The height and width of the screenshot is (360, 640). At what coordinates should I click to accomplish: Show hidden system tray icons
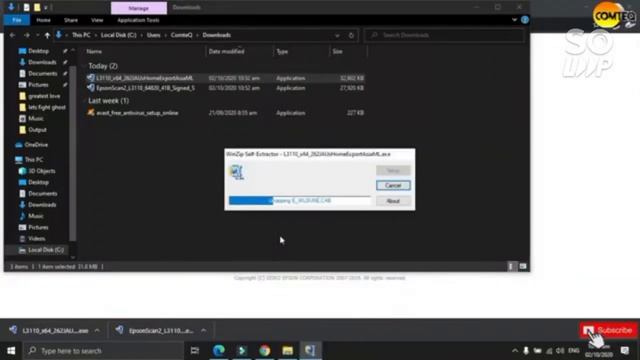tap(515, 351)
